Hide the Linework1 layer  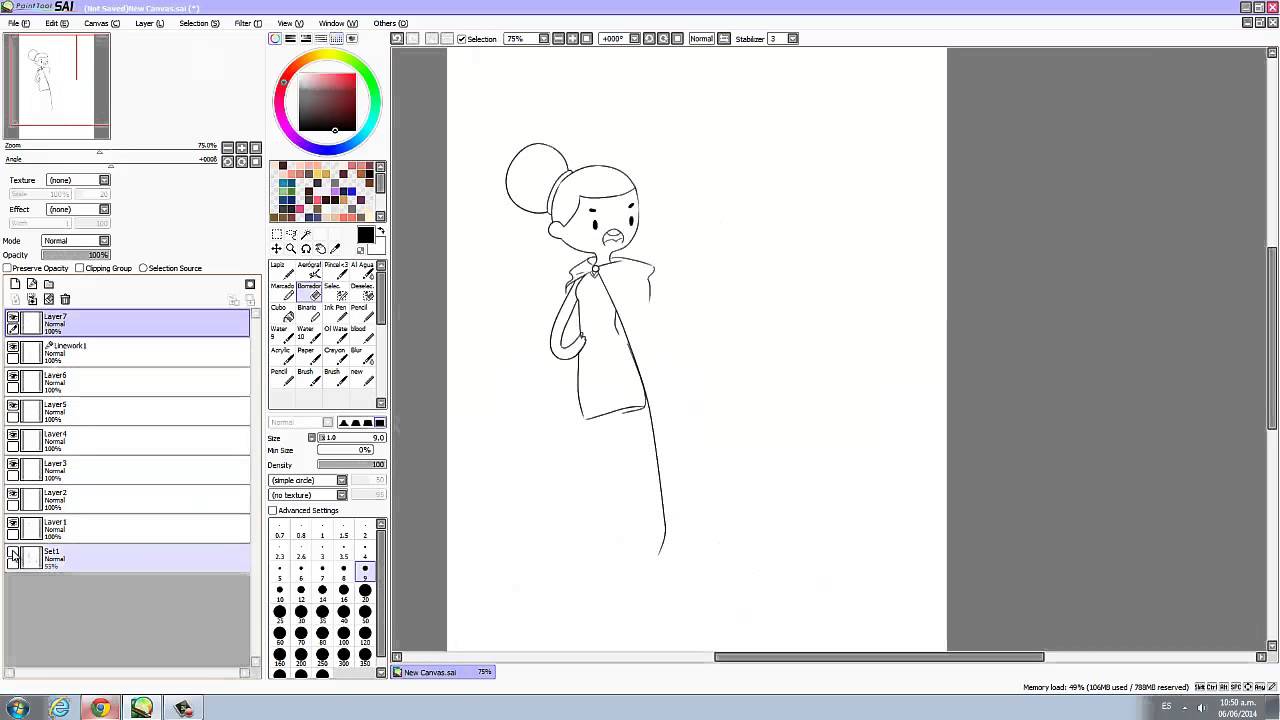pyautogui.click(x=13, y=346)
